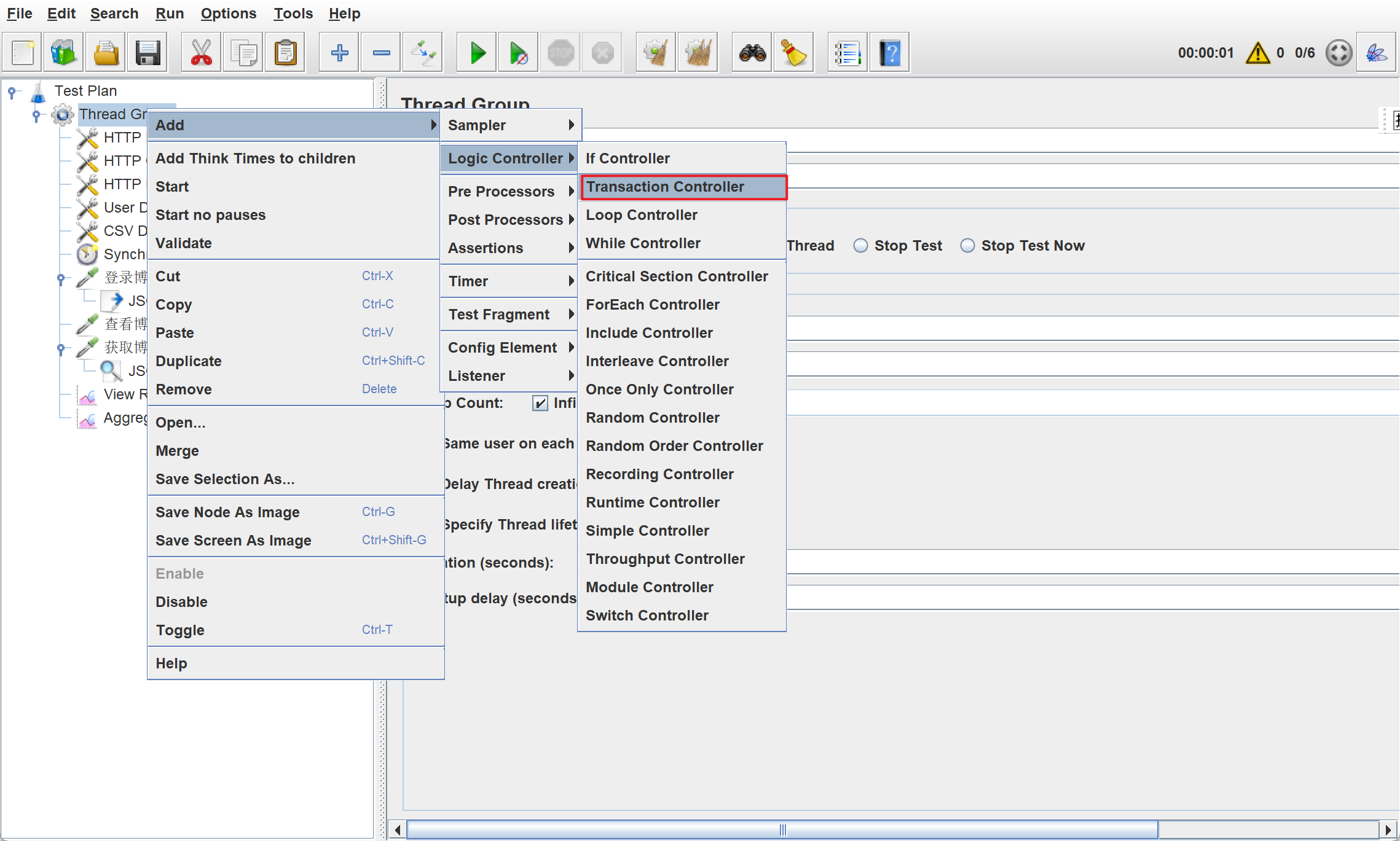Click Save Selection As entry
The width and height of the screenshot is (1400, 841).
[x=225, y=479]
